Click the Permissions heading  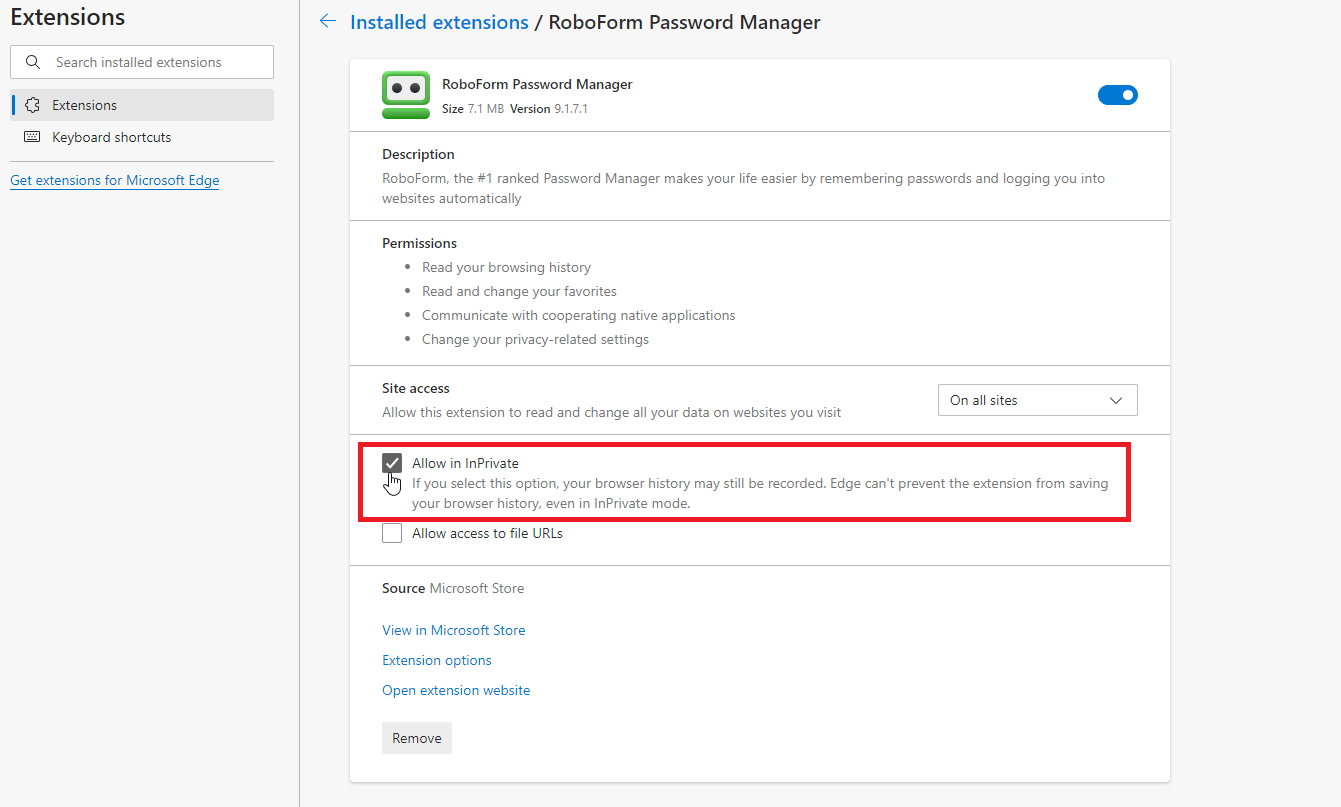pos(419,243)
